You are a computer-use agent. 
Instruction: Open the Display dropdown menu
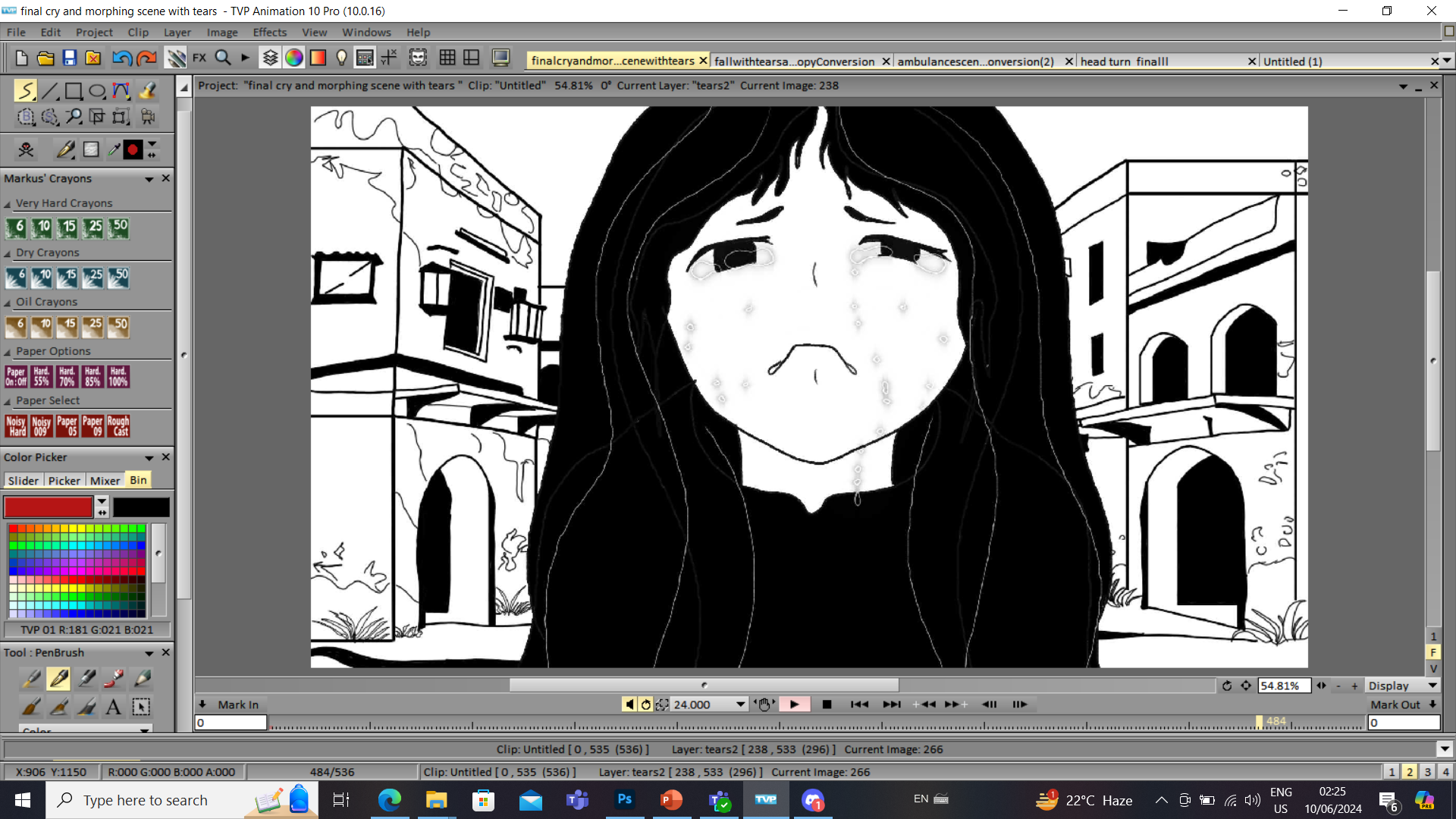1403,686
